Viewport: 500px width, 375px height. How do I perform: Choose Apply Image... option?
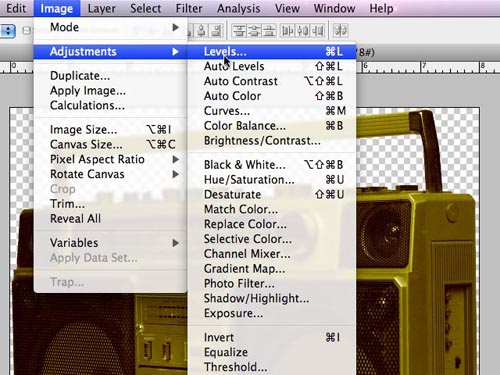tap(111, 91)
